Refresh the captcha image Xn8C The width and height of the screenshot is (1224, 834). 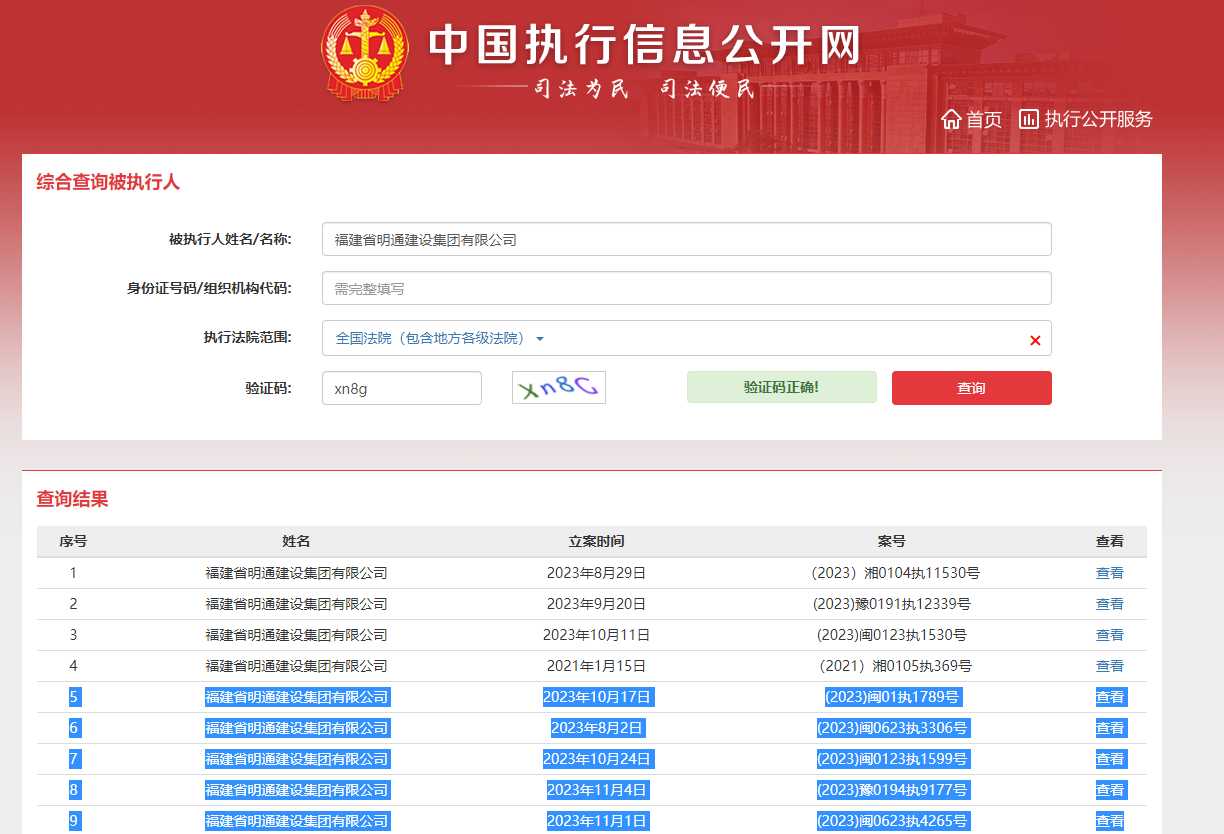(559, 388)
